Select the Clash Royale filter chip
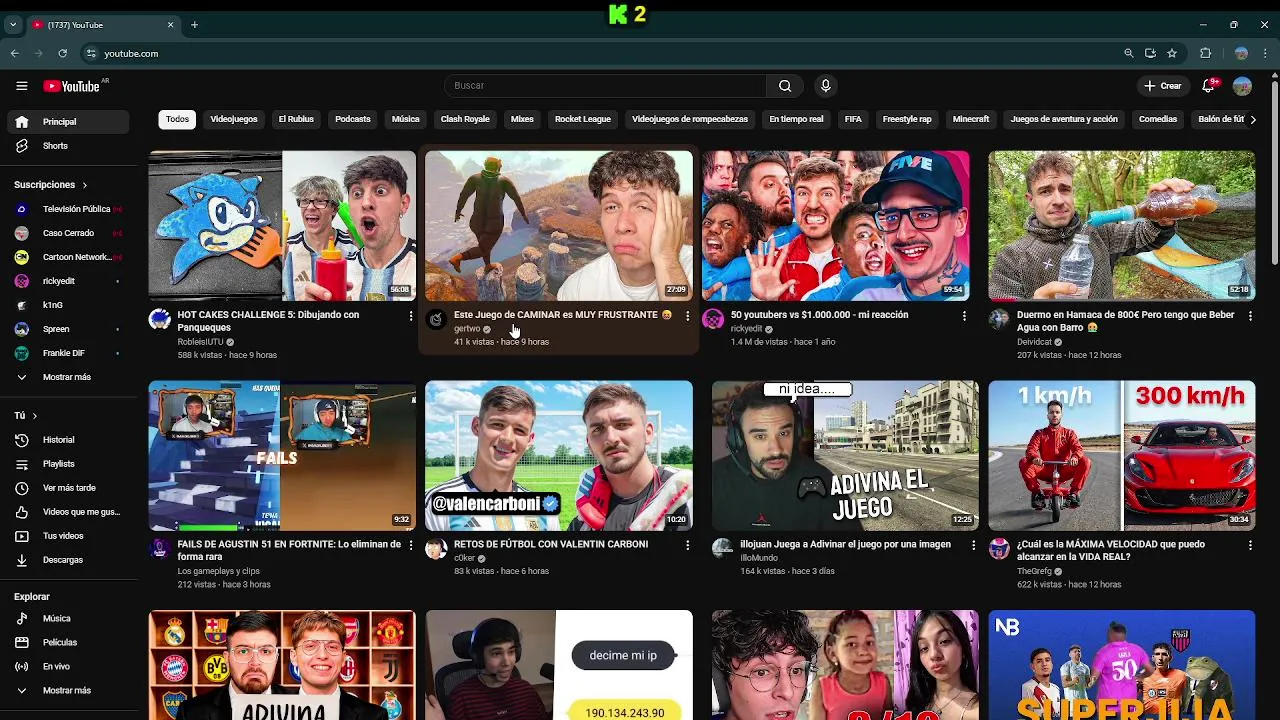This screenshot has height=720, width=1280. coord(465,119)
